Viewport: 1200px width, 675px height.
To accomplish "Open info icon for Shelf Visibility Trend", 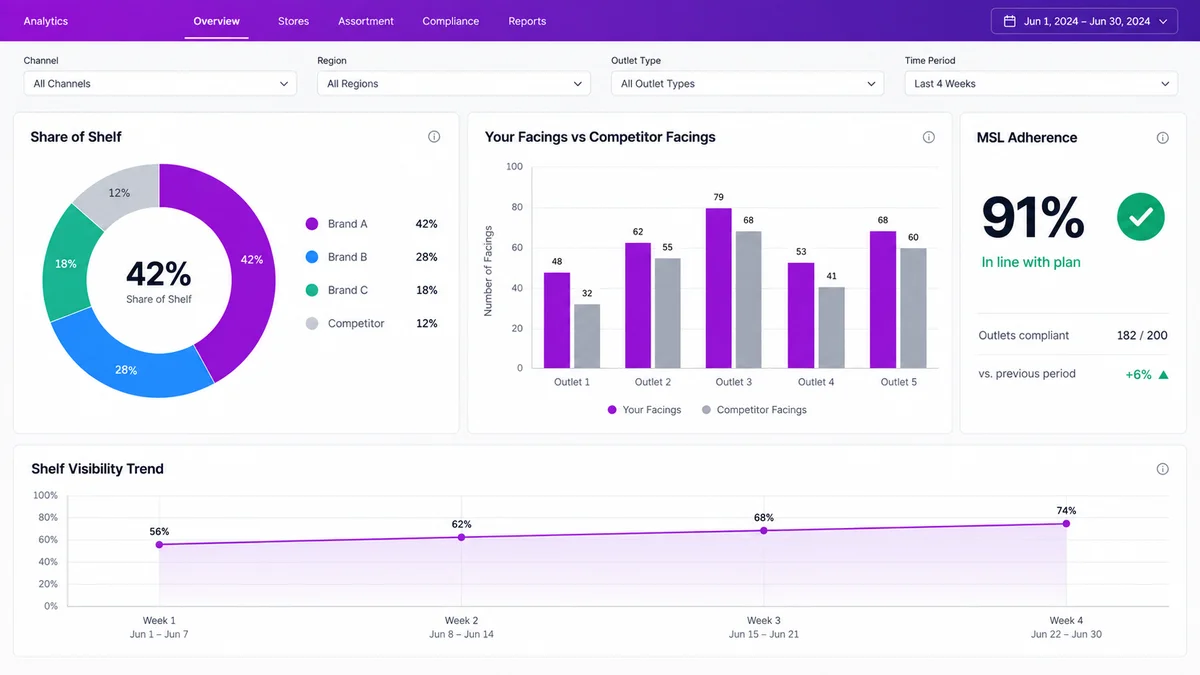I will (x=1162, y=469).
